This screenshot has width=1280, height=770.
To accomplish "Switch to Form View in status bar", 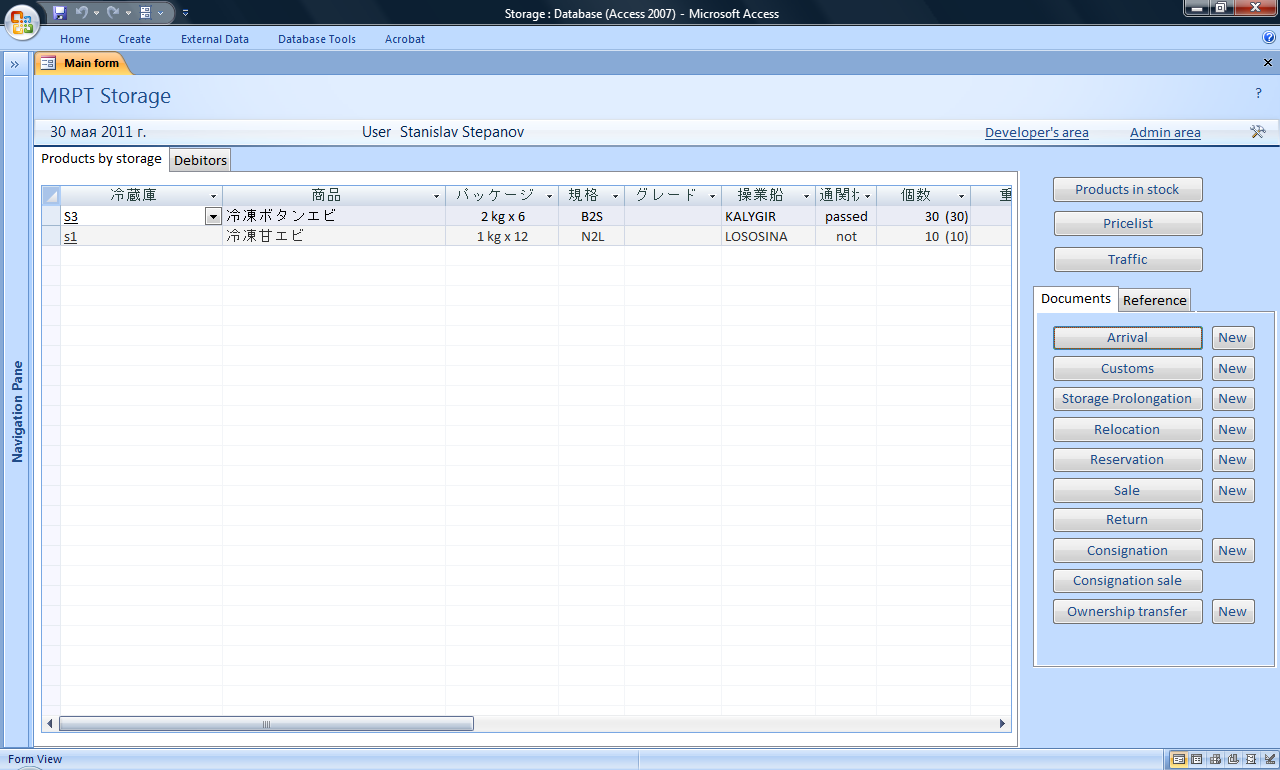I will [x=1179, y=760].
